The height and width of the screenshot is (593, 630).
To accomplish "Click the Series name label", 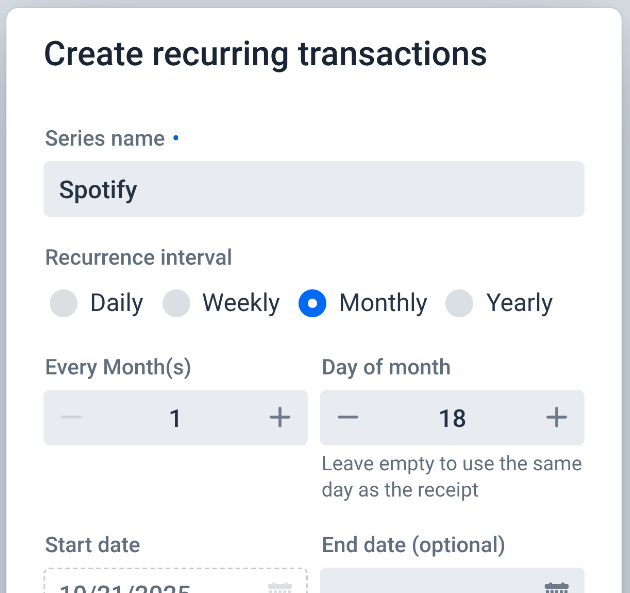I will pyautogui.click(x=105, y=139).
